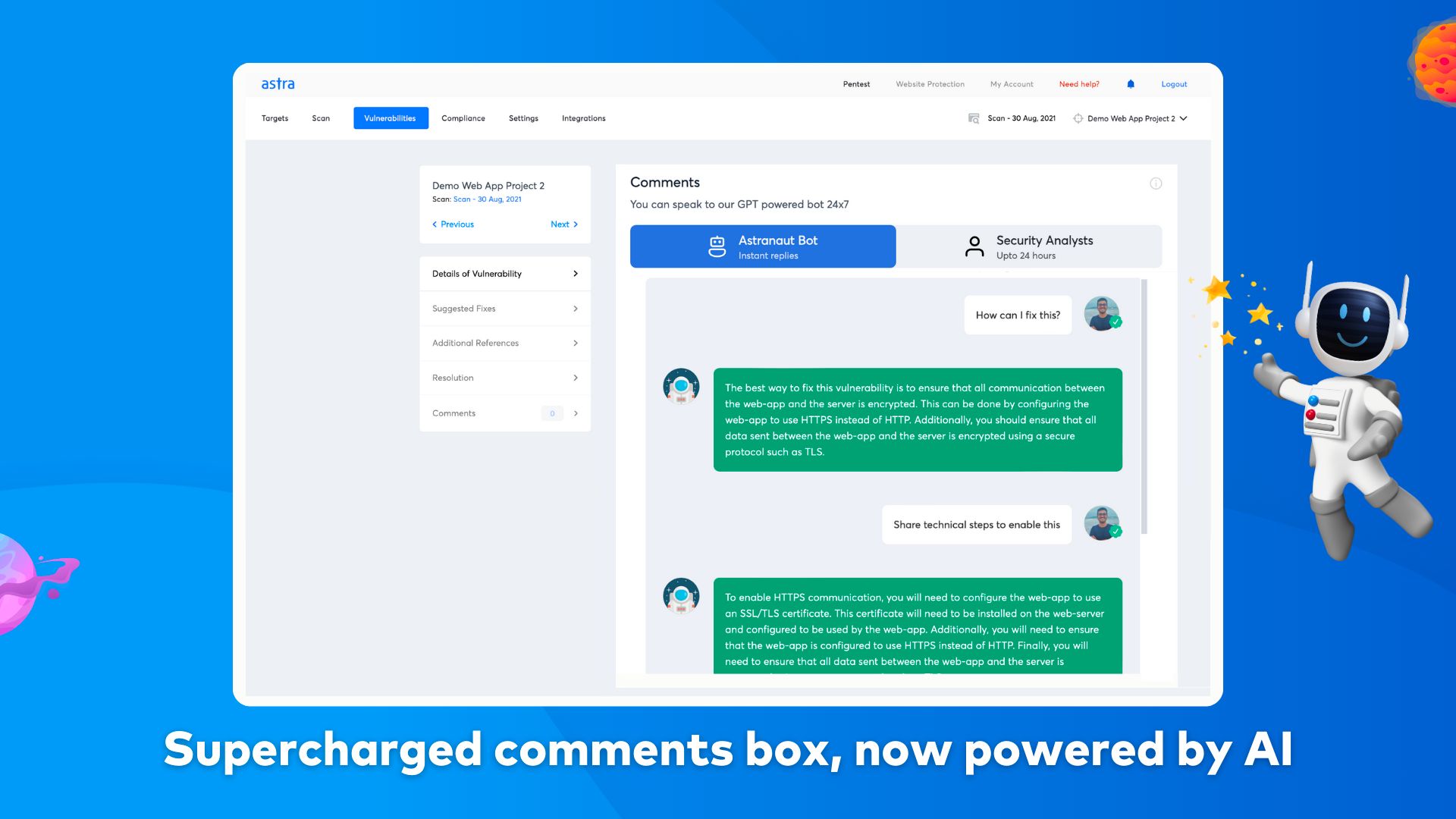Click the scan search icon beside Scan - 30 Aug

974,118
